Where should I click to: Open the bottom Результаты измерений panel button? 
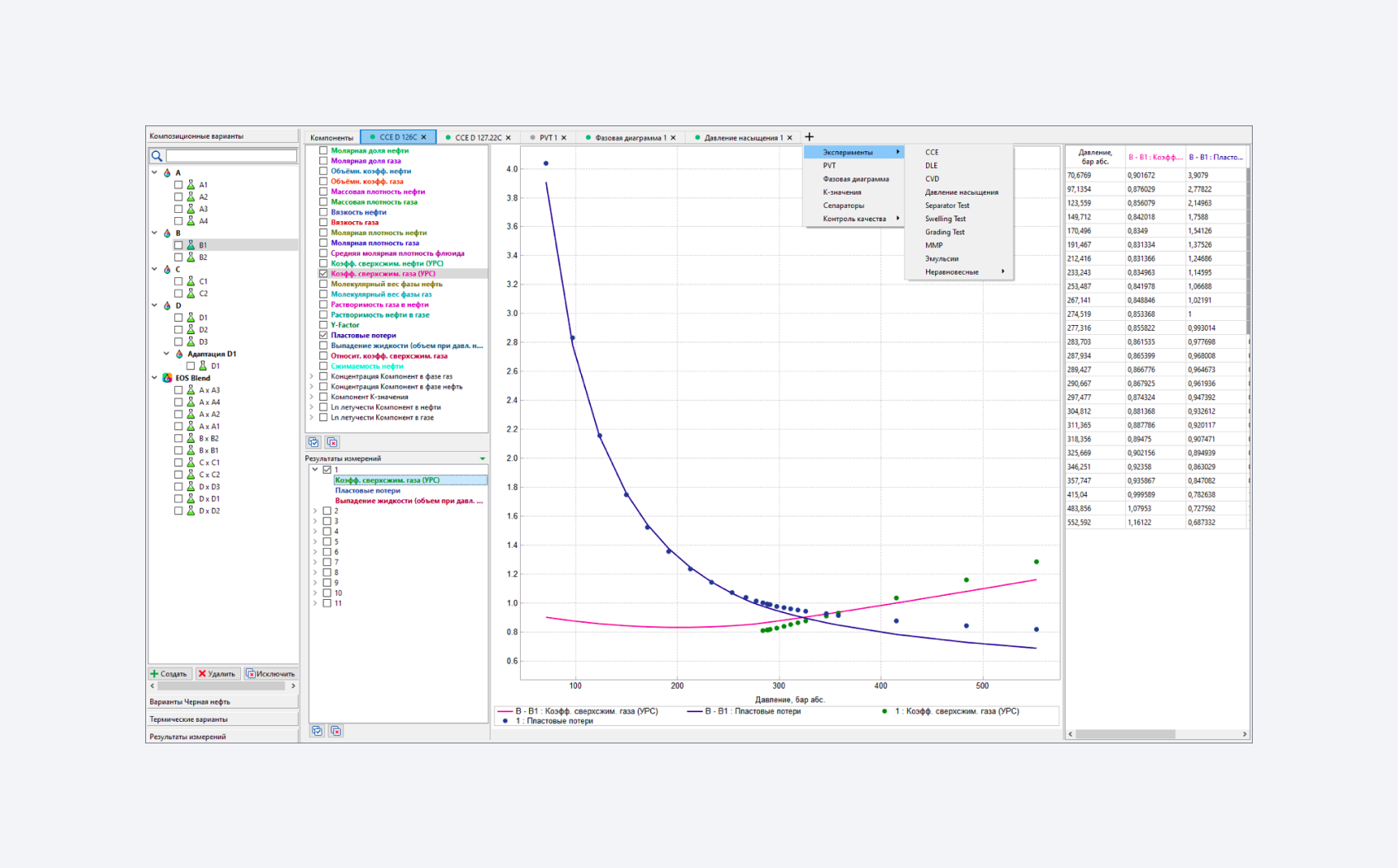pyautogui.click(x=223, y=737)
